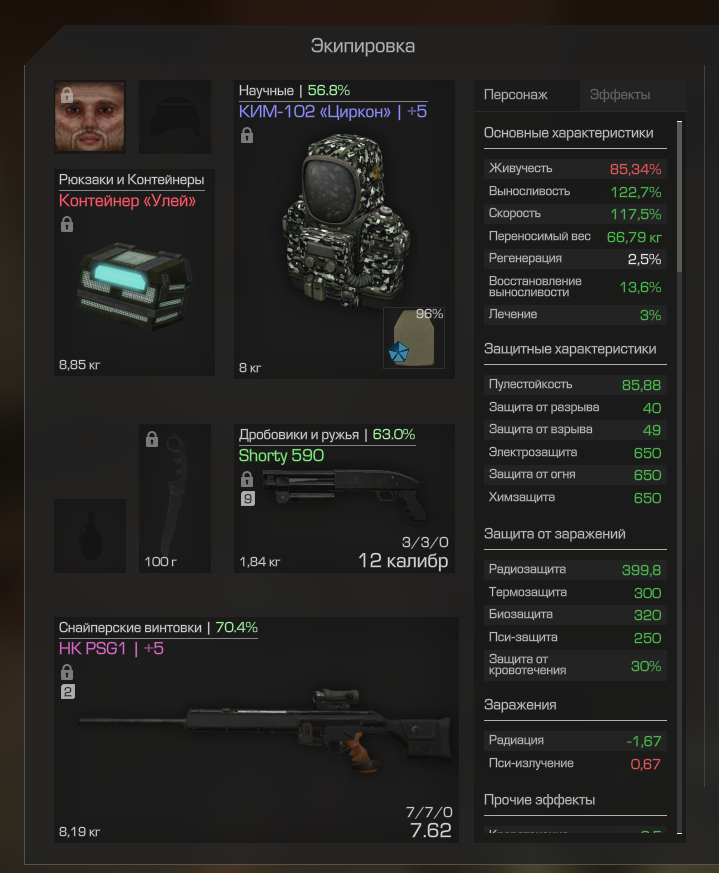
Task: Click the knife in melee slot
Action: coord(175,498)
